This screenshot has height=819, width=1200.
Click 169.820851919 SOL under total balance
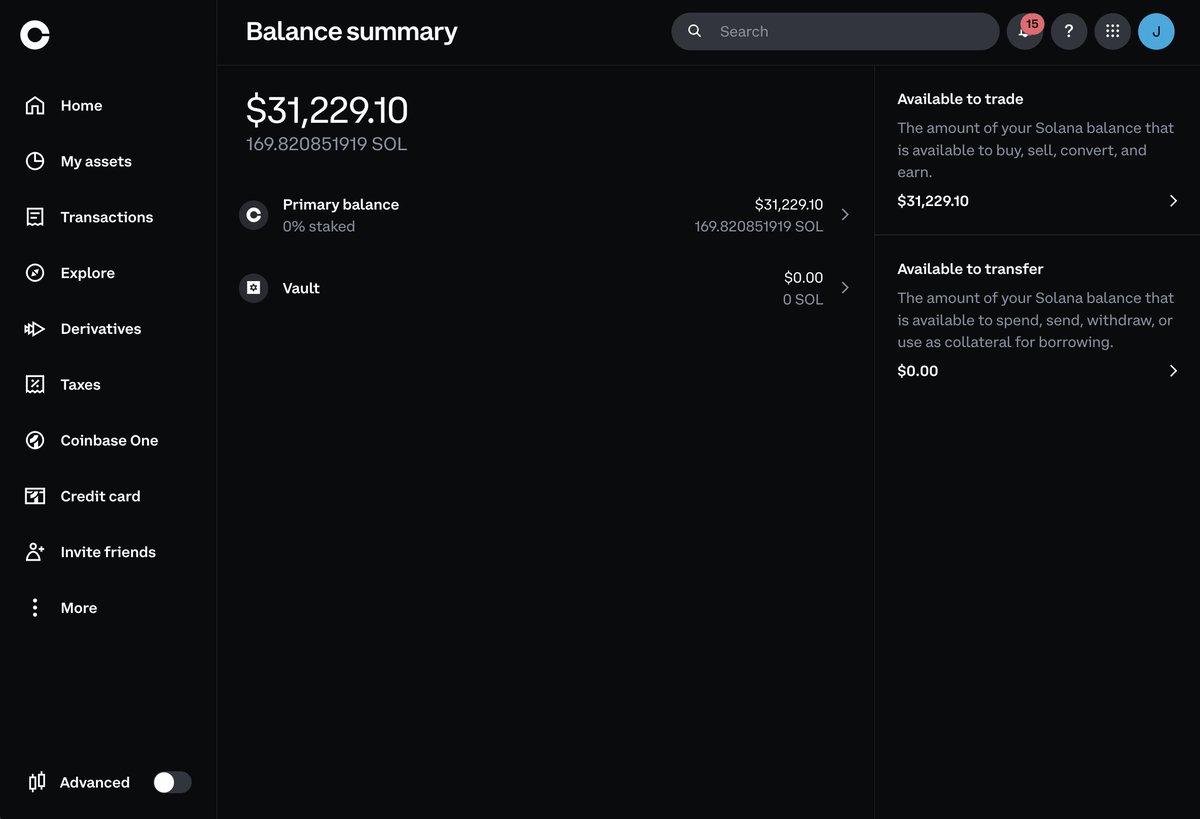coord(327,144)
